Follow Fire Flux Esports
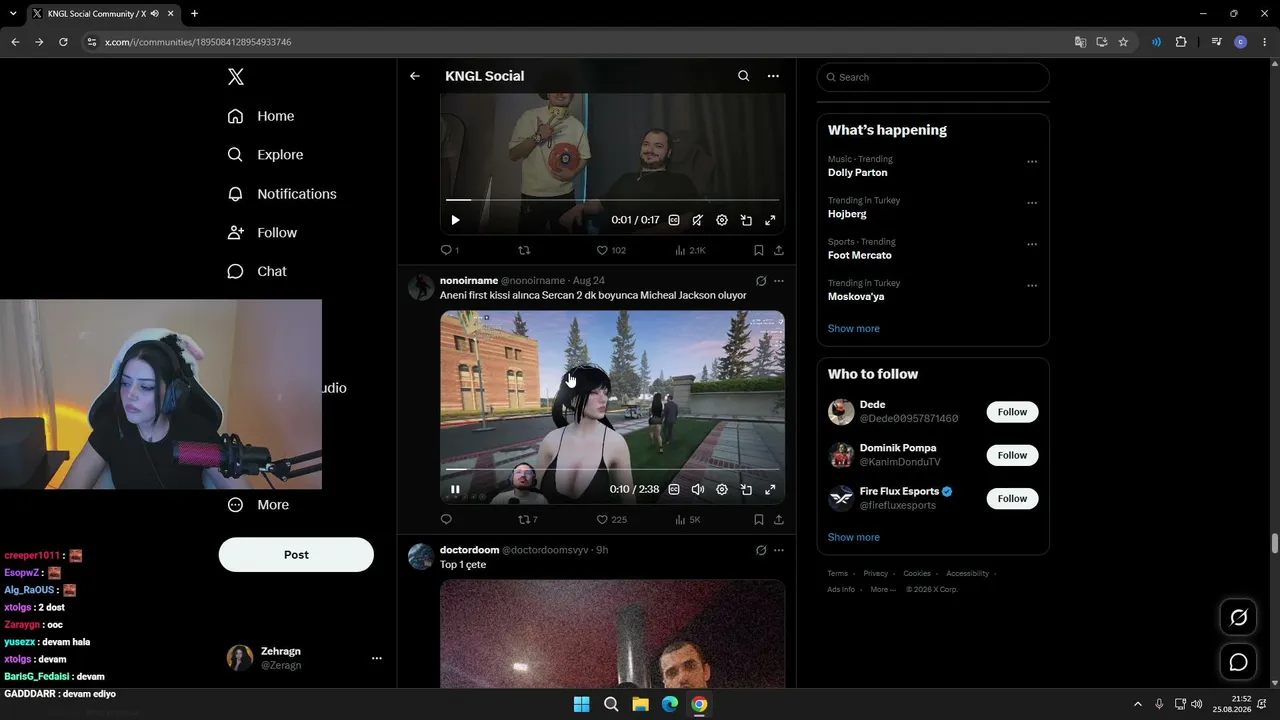1280x720 pixels. [x=1012, y=498]
